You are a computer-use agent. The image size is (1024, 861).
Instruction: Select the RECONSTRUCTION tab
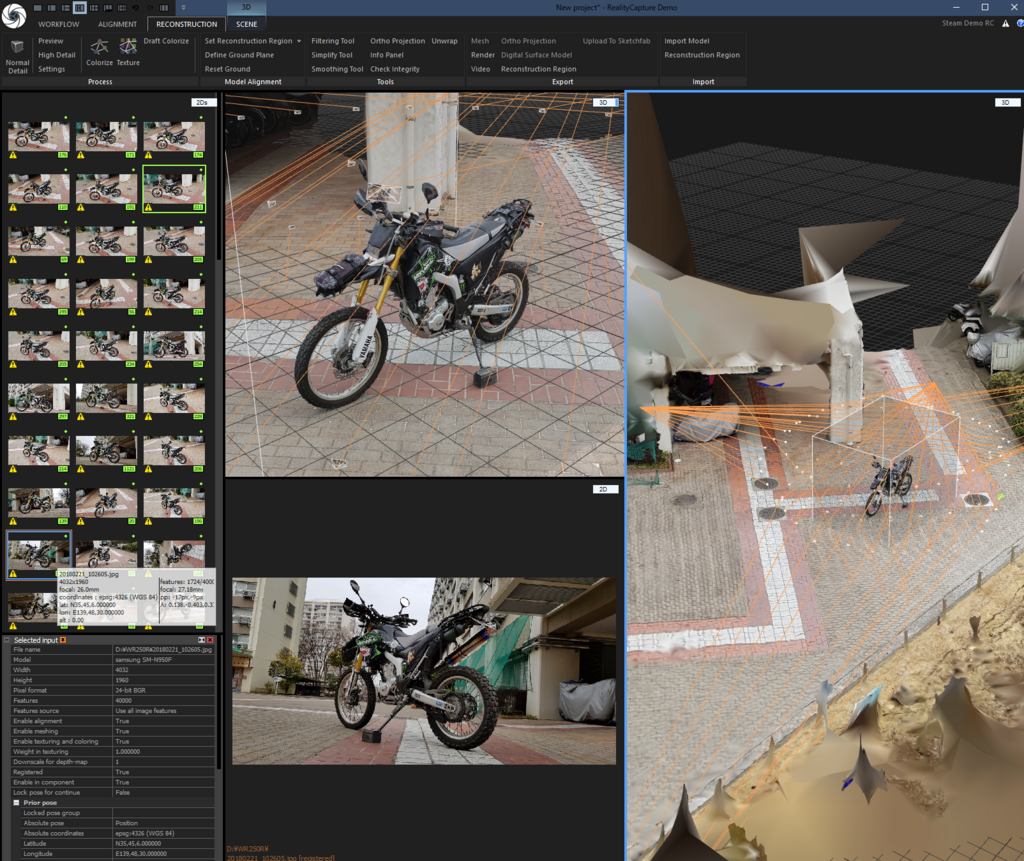[x=187, y=24]
